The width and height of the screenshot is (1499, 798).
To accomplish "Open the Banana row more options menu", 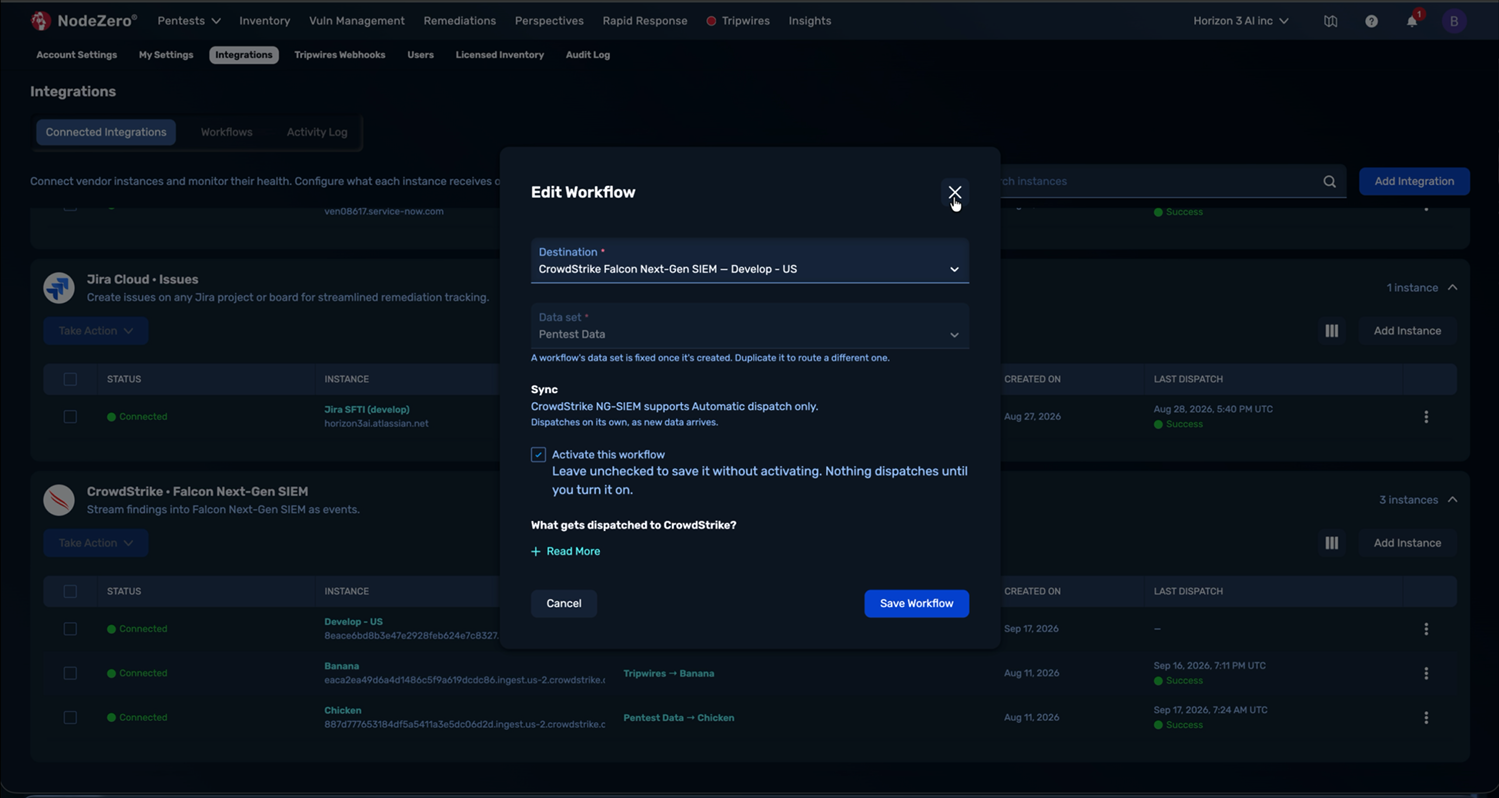I will coord(1426,673).
